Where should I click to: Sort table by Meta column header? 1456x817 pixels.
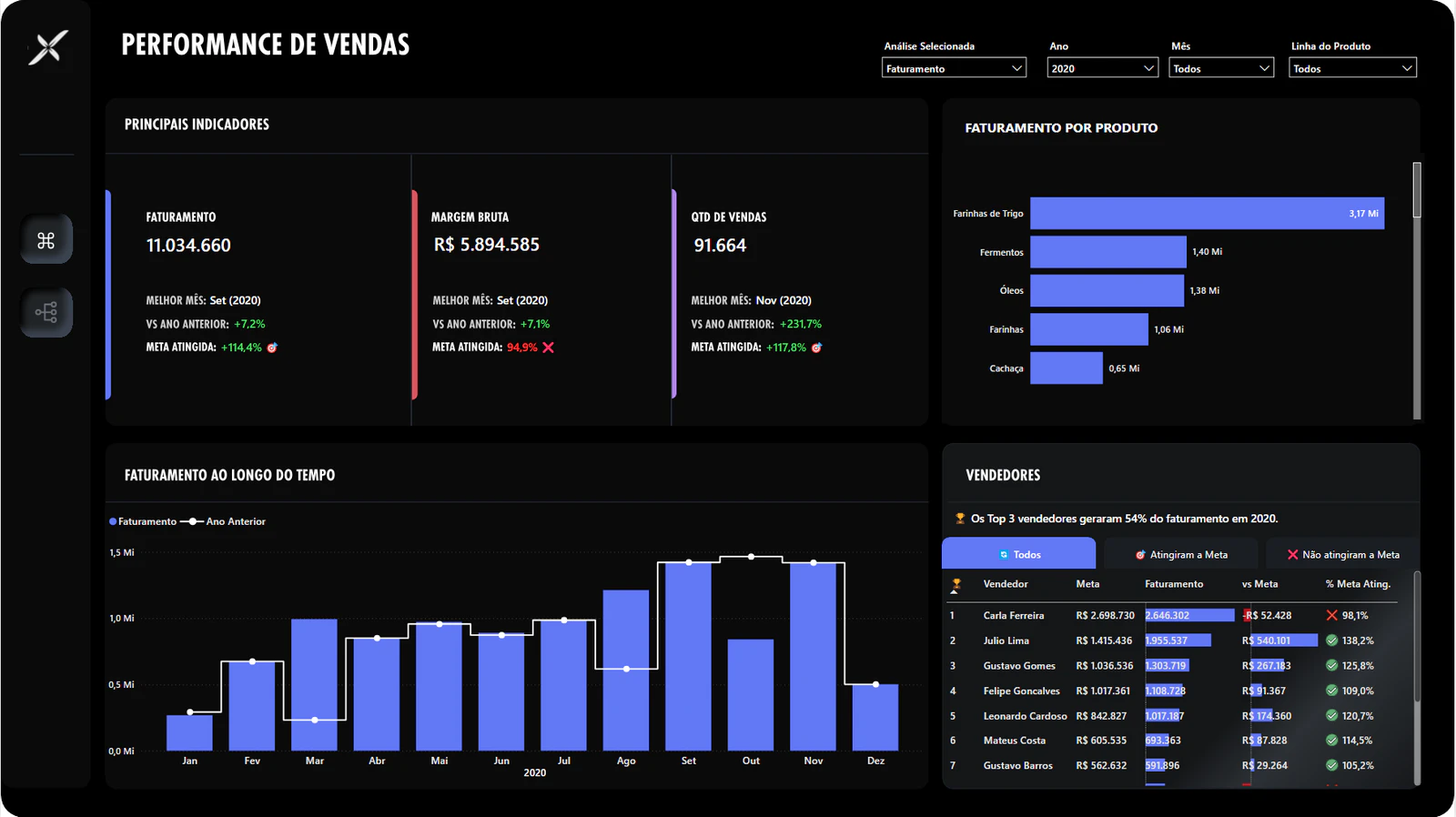(1087, 584)
